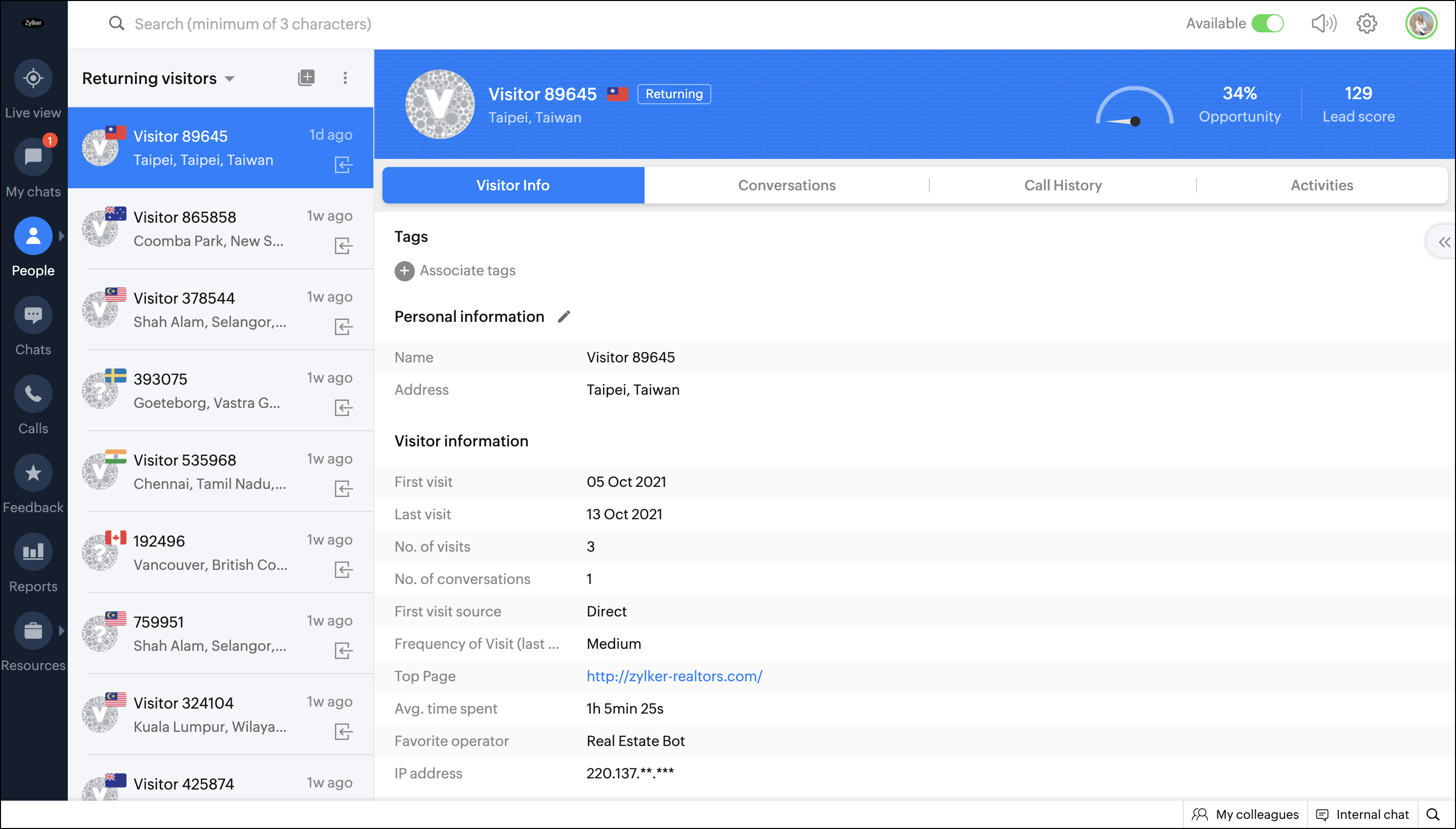Switch to the Conversations tab
The width and height of the screenshot is (1456, 829).
pyautogui.click(x=786, y=185)
